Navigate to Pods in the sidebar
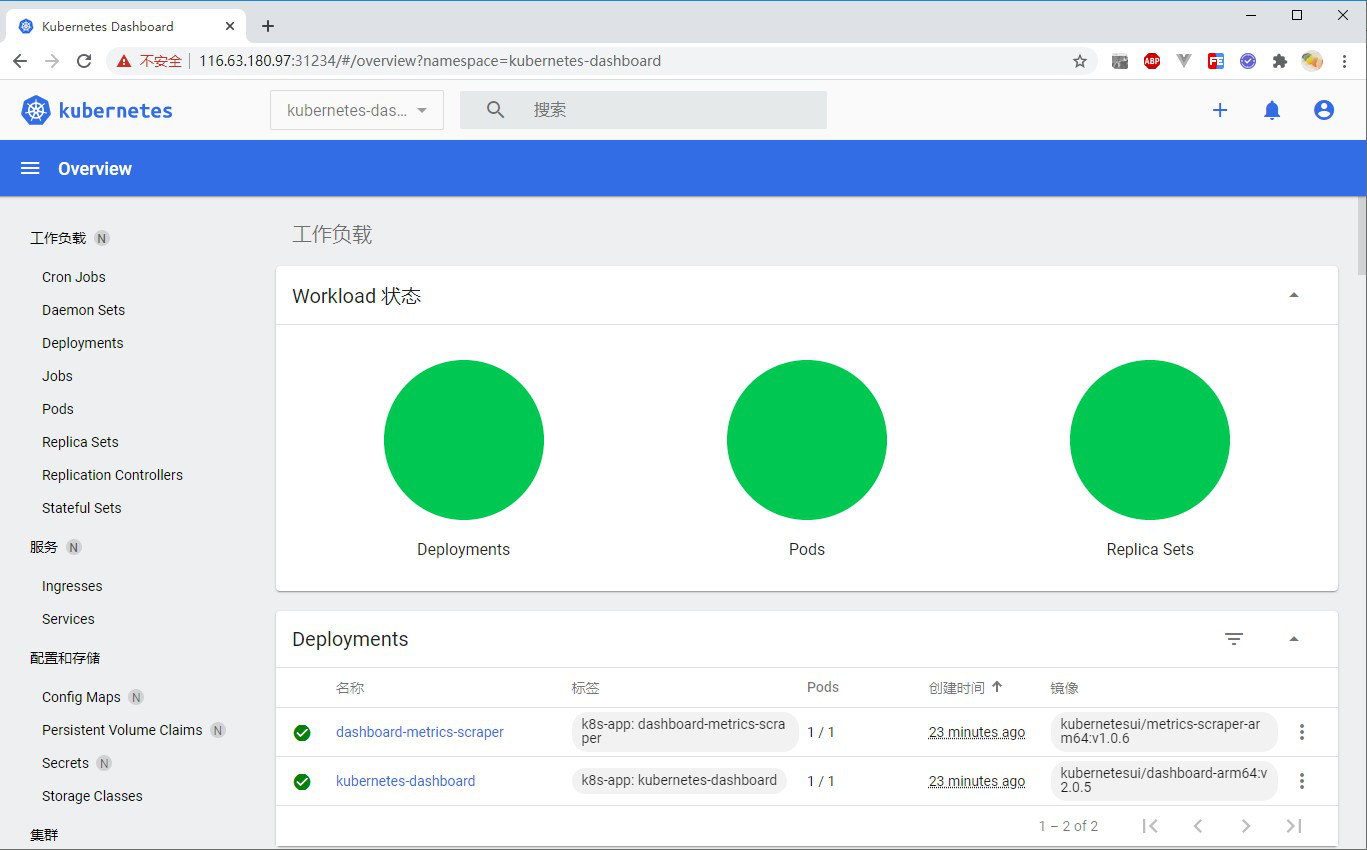 (x=57, y=408)
